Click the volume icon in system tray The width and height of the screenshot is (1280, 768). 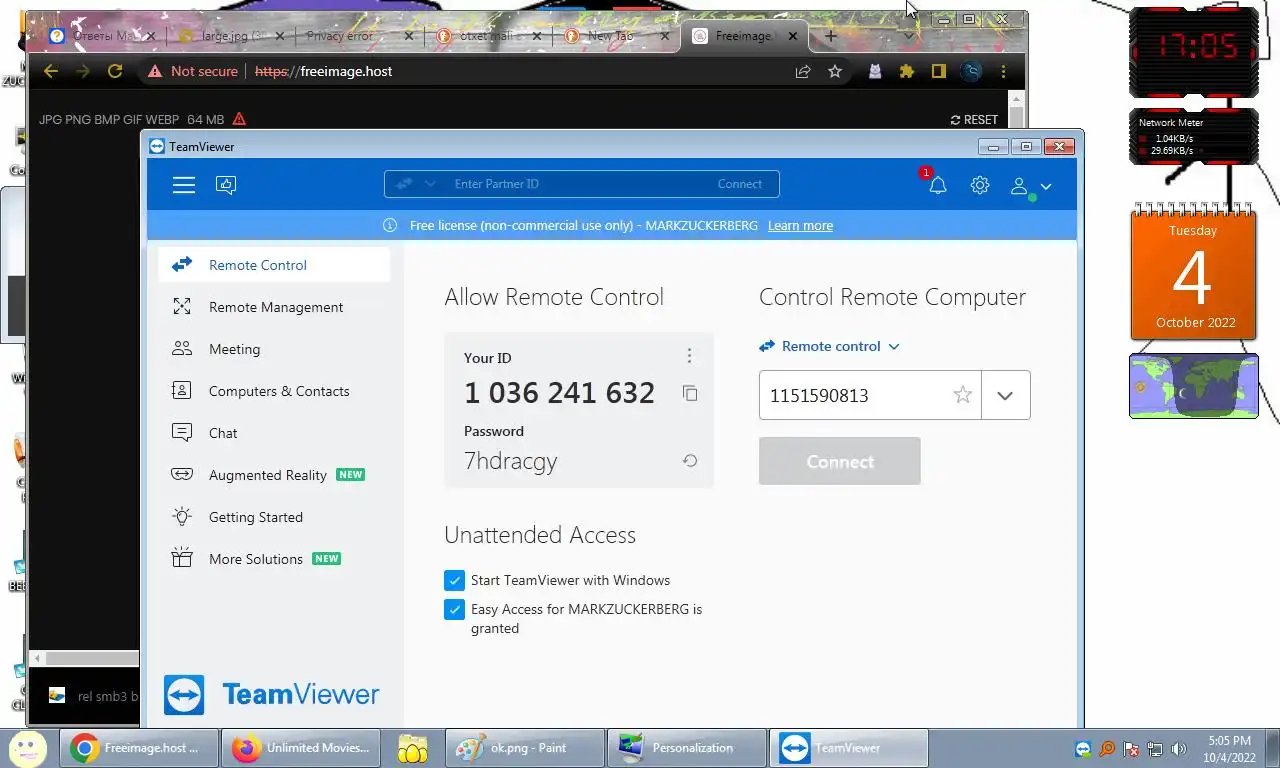click(x=1179, y=749)
